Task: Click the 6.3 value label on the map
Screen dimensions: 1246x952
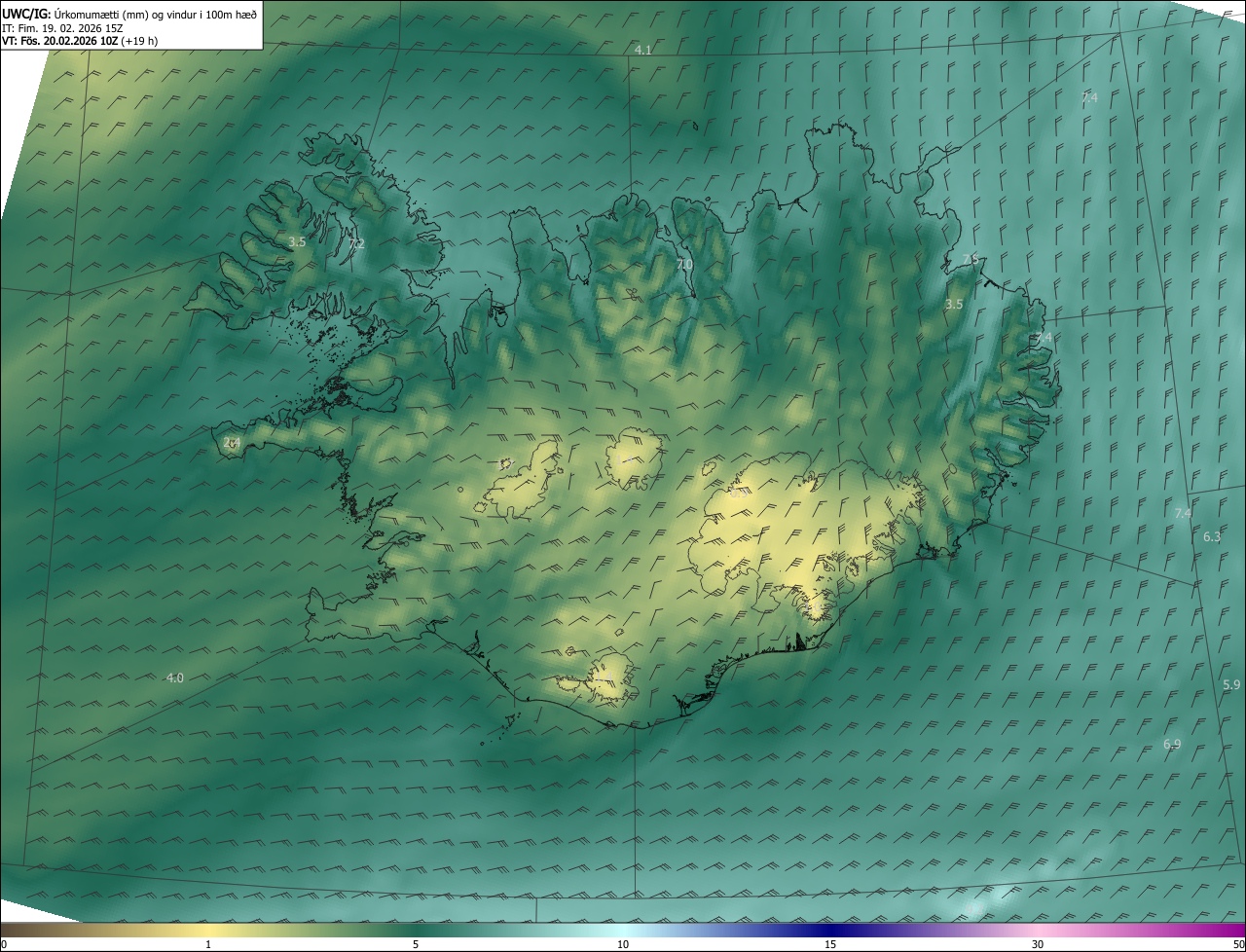Action: coord(1212,536)
